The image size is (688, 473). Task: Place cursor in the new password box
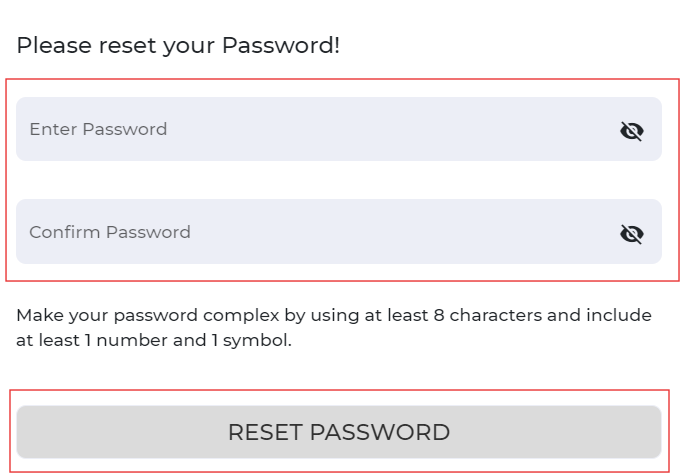339,129
